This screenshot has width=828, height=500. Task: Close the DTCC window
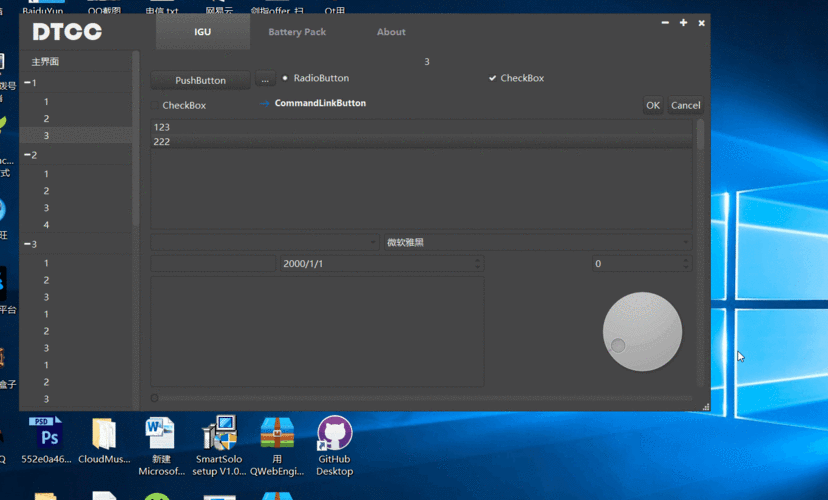point(701,23)
